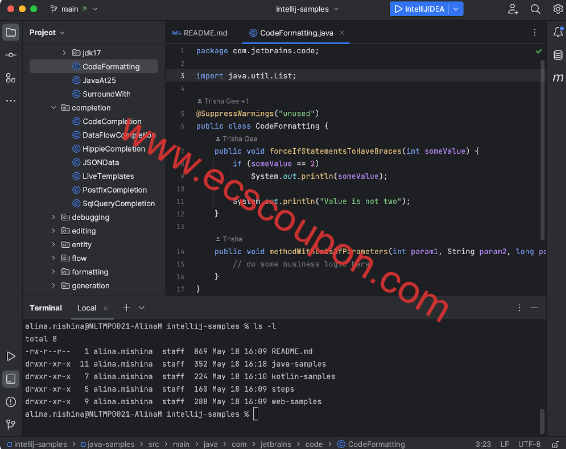Expand the formatting folder
The height and width of the screenshot is (449, 566).
click(x=53, y=272)
